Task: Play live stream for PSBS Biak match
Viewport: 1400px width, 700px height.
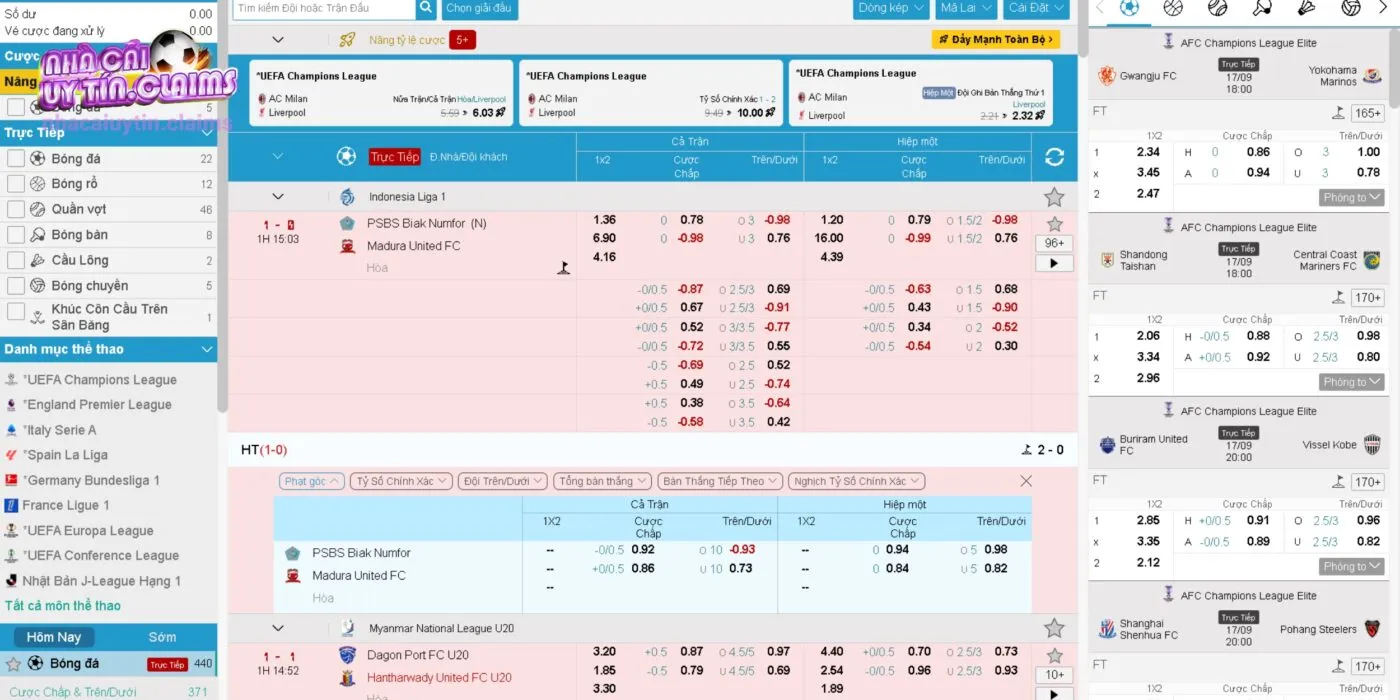Action: pyautogui.click(x=1054, y=264)
